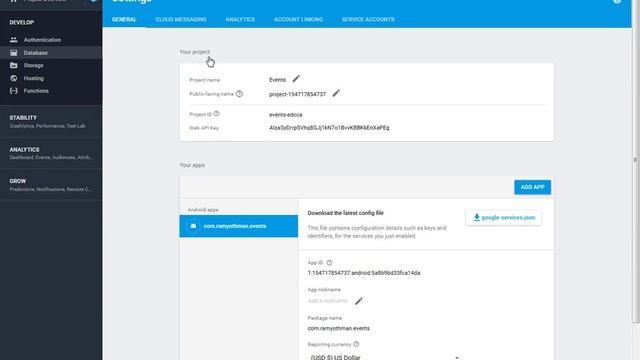Image resolution: width=640 pixels, height=360 pixels.
Task: Open the Service Accounts tab
Action: point(368,19)
